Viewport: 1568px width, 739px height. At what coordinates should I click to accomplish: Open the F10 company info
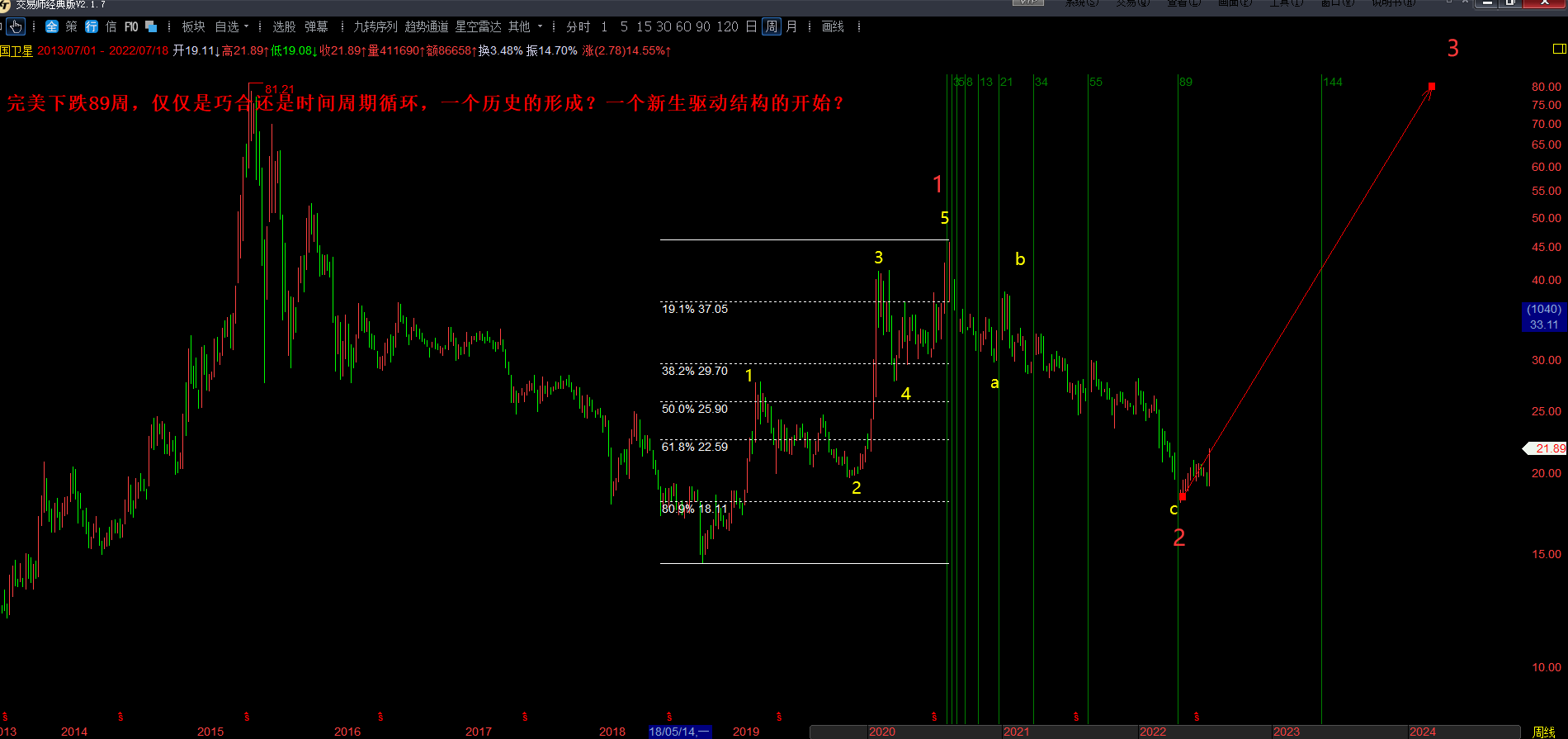click(131, 26)
